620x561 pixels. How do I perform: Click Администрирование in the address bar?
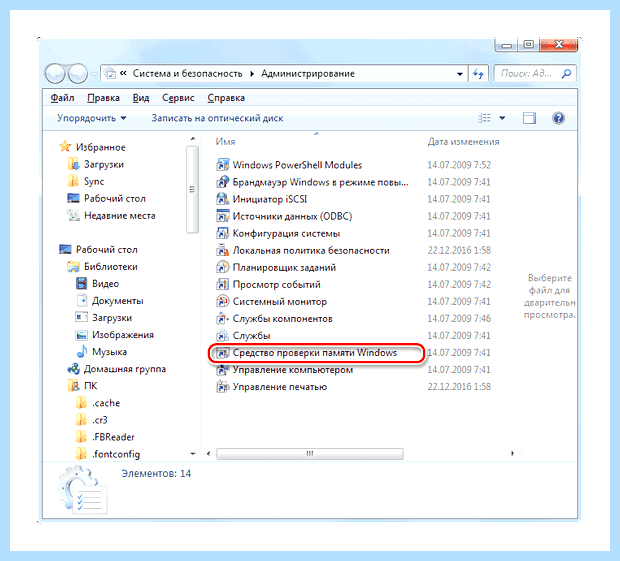(x=308, y=74)
